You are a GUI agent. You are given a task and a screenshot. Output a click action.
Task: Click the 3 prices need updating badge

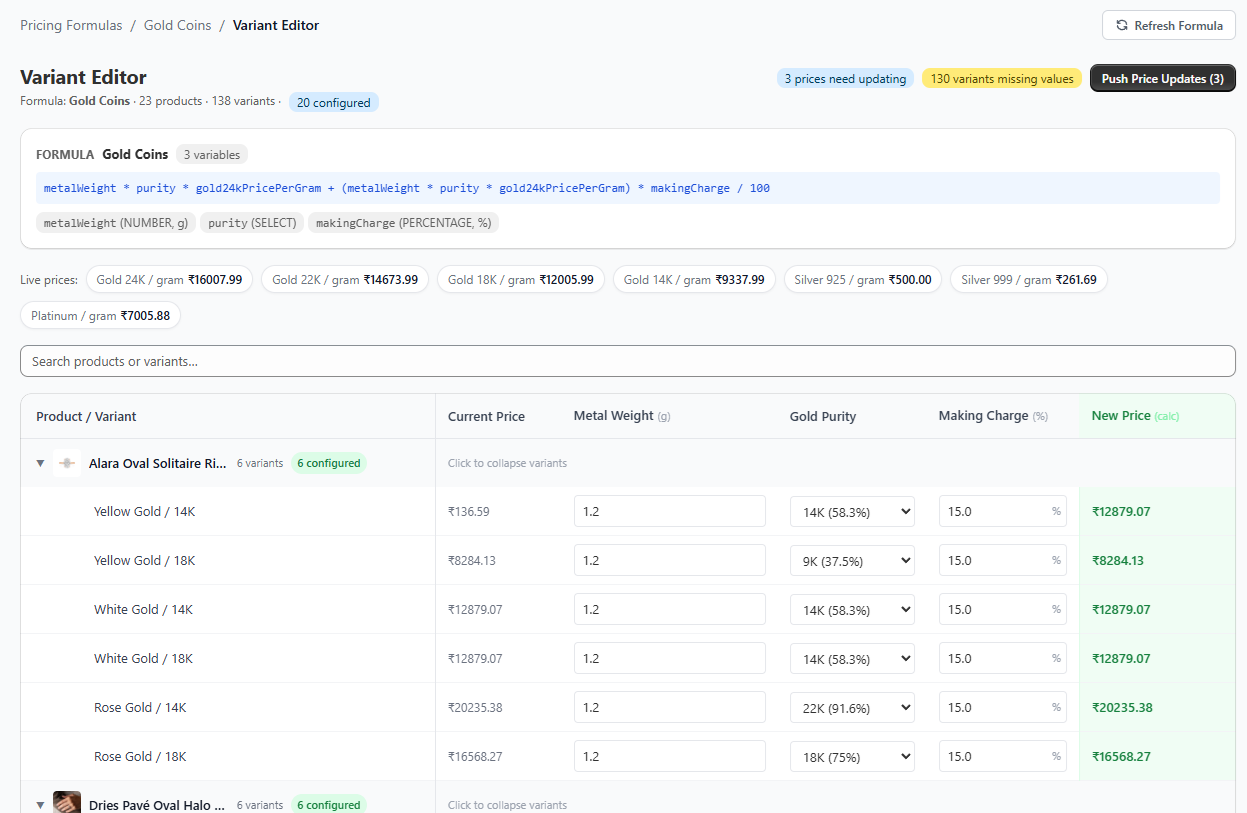click(x=845, y=79)
